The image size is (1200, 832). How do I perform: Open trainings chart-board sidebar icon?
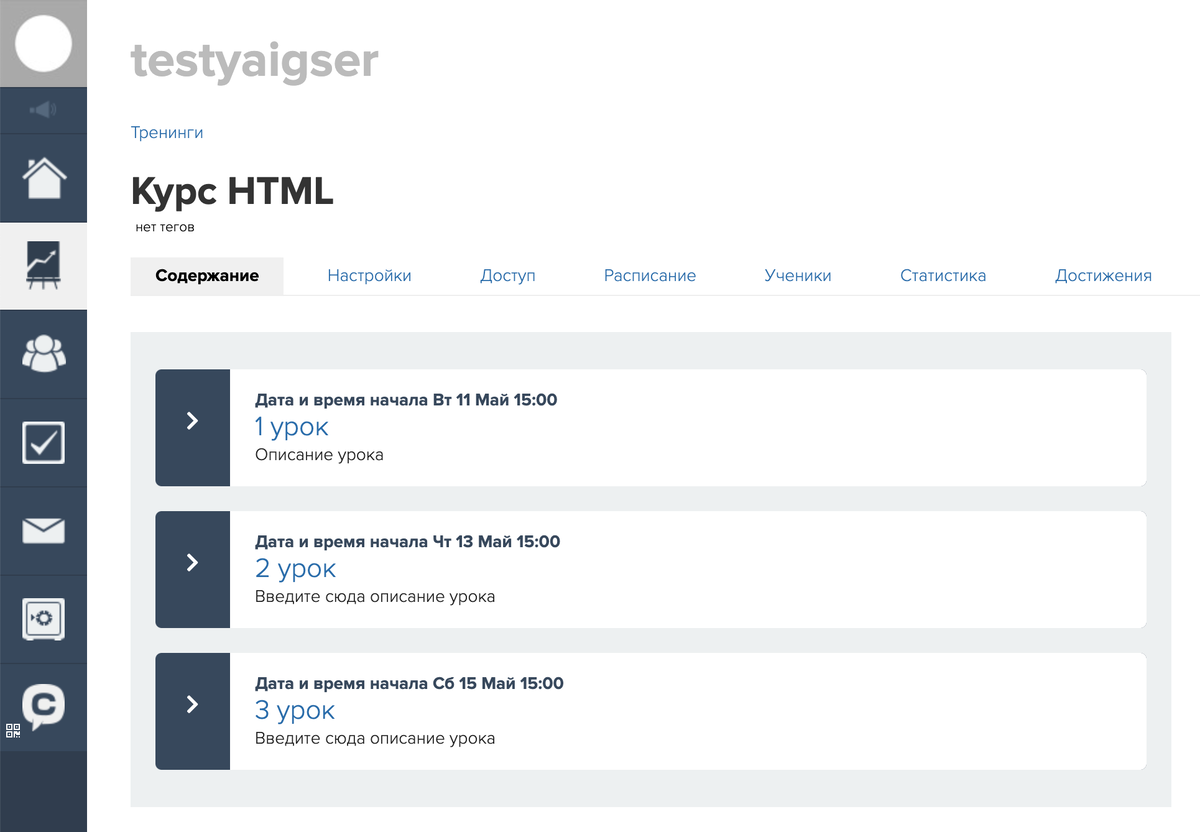[43, 266]
